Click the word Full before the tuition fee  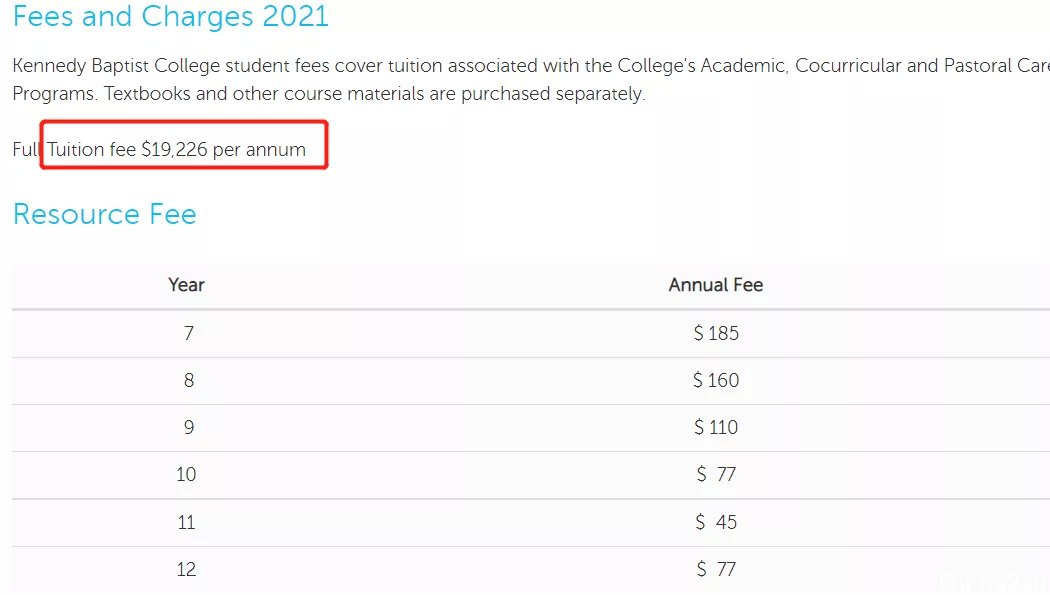click(27, 149)
